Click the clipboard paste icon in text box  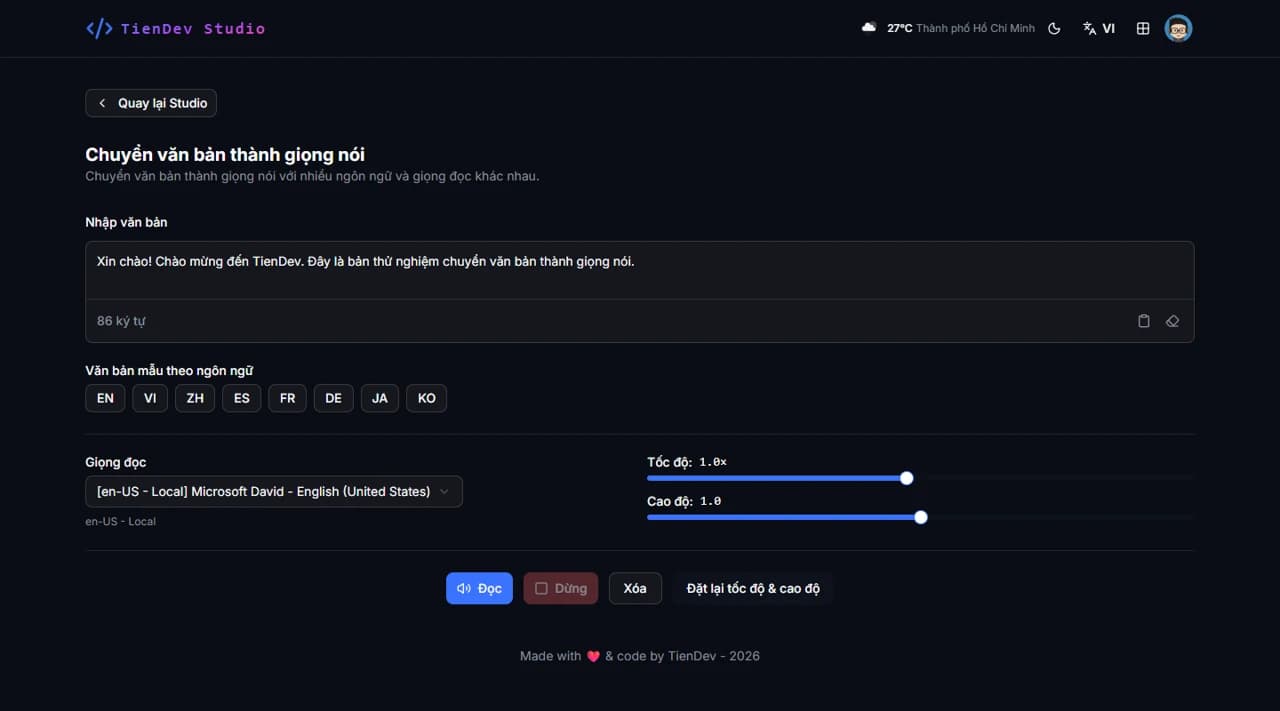(1144, 321)
